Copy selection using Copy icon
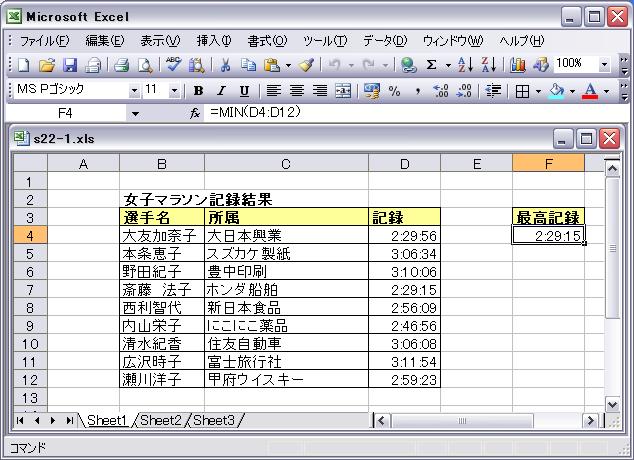Viewport: 634px width, 460px height. pos(248,65)
